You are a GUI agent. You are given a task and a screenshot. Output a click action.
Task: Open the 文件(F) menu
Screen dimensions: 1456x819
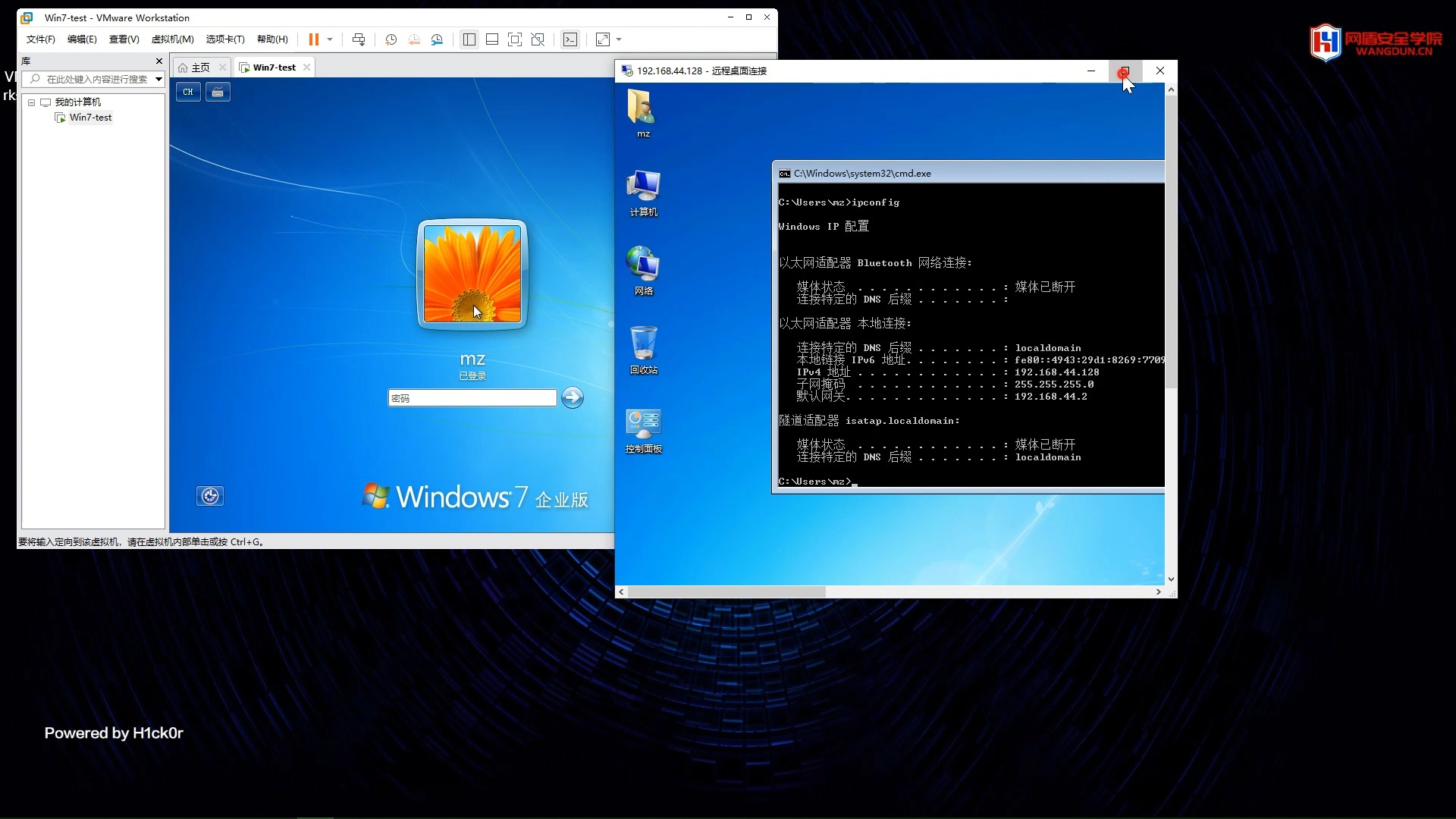[x=41, y=39]
